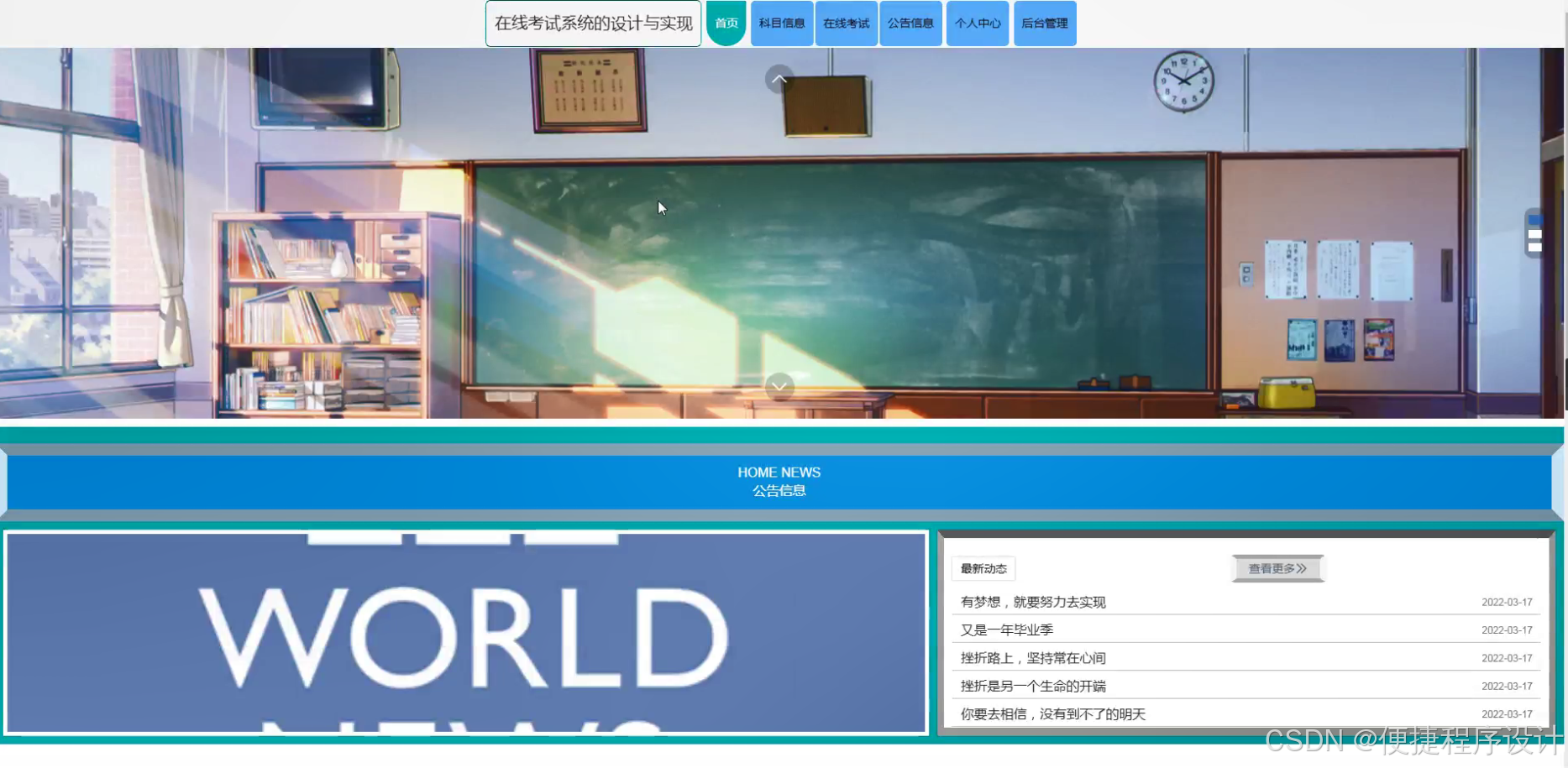1568x768 pixels.
Task: Open news 又是一年毕业季
Action: (1007, 630)
